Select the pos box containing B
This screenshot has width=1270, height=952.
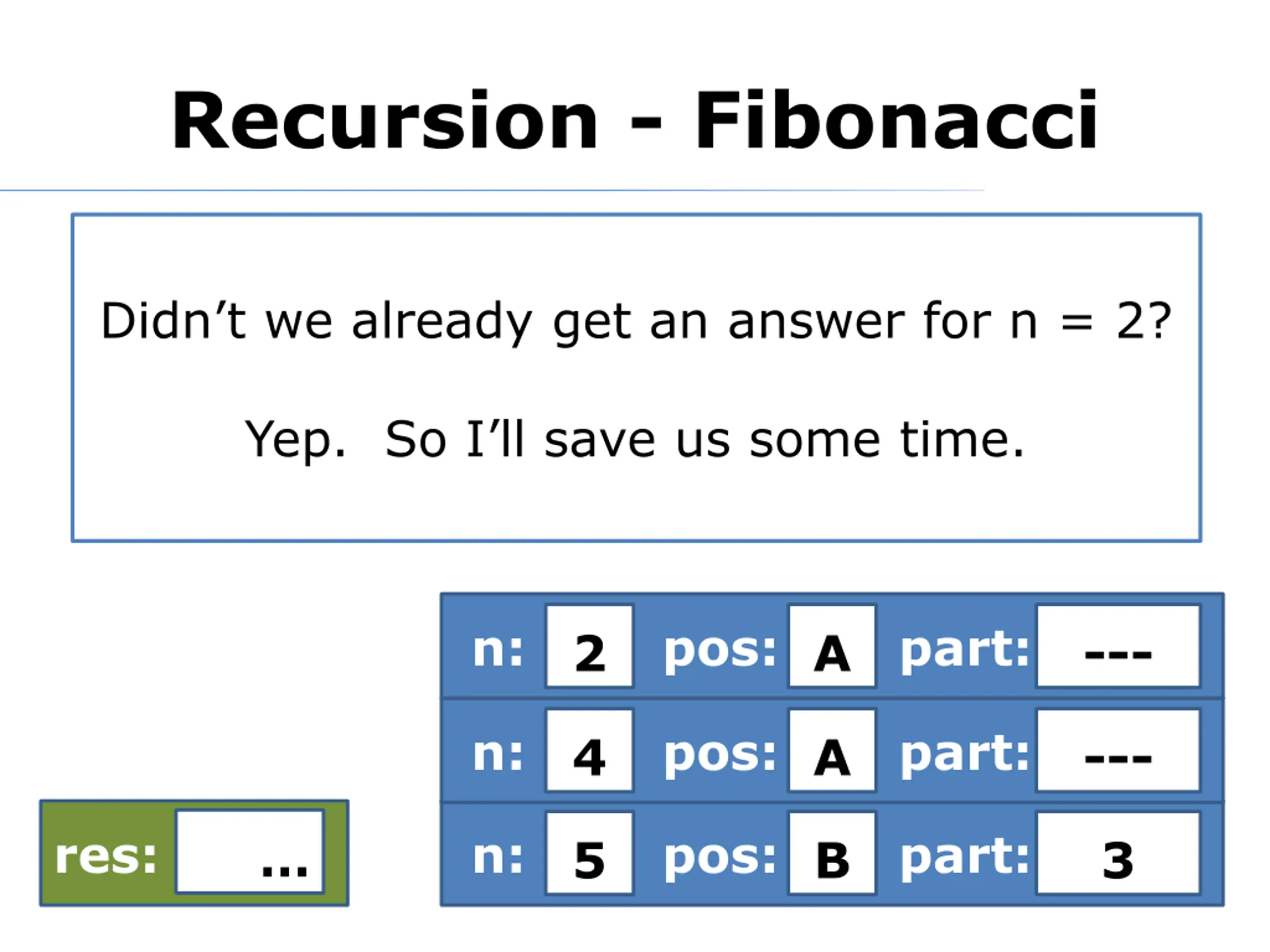832,853
